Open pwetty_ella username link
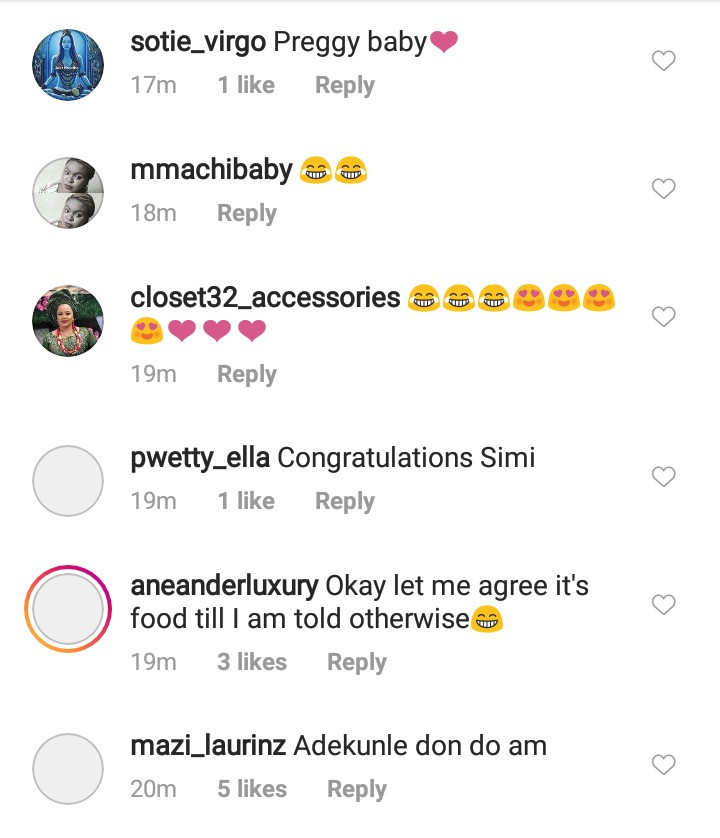Image resolution: width=720 pixels, height=838 pixels. pyautogui.click(x=200, y=458)
